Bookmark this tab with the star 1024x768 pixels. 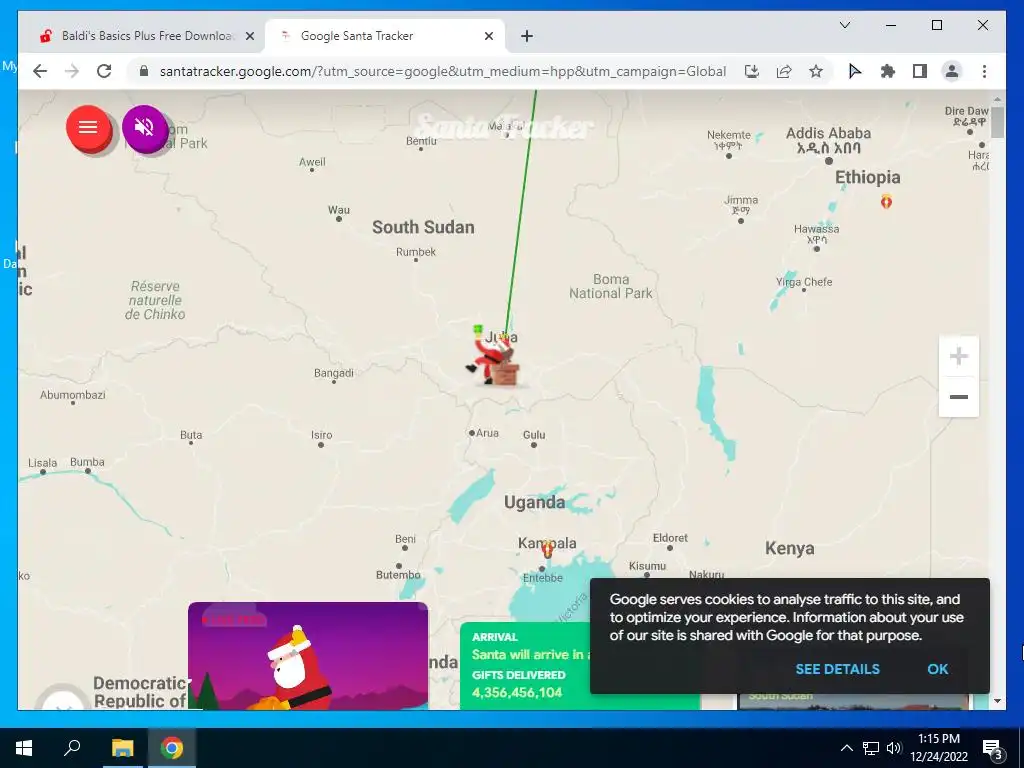[x=816, y=71]
